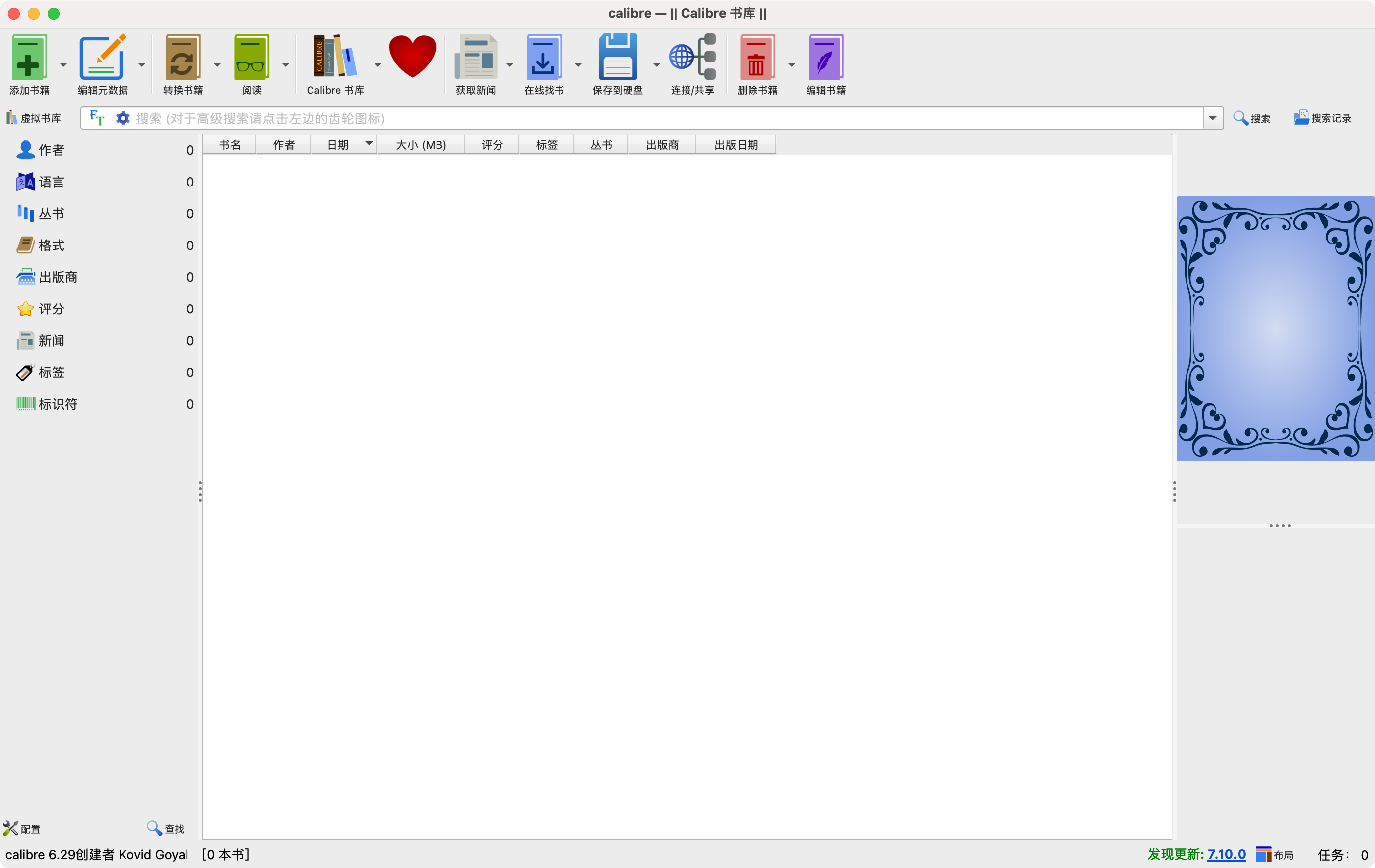Image resolution: width=1375 pixels, height=868 pixels.
Task: Open the saved searches (搜索记录) button
Action: coord(1322,118)
